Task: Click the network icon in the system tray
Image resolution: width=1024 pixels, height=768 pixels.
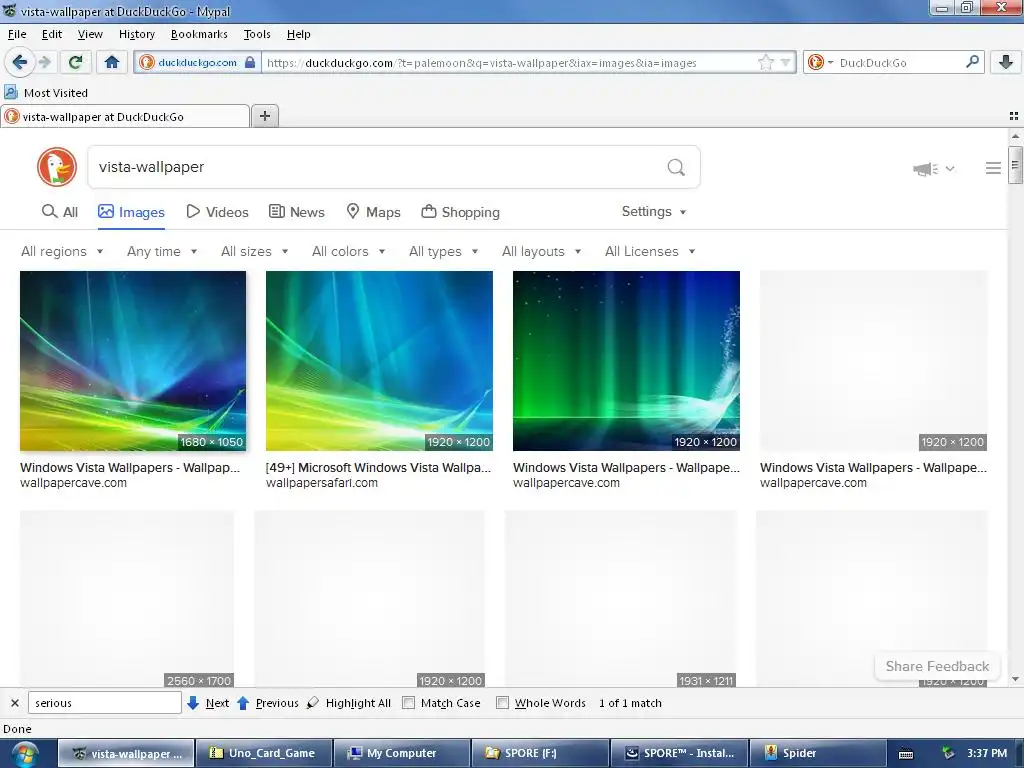Action: pyautogui.click(x=948, y=754)
